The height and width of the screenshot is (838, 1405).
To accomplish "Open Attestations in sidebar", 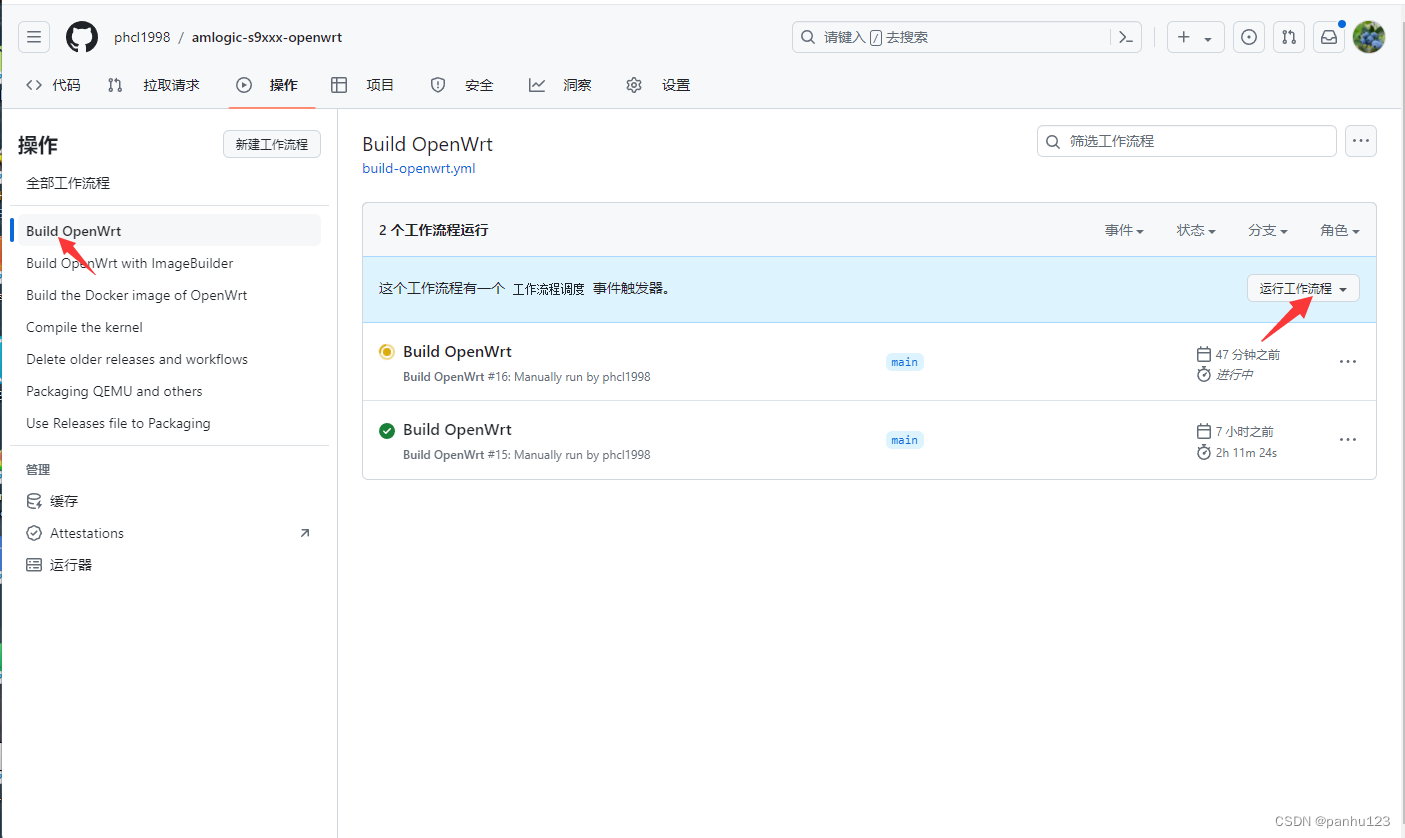I will [x=169, y=533].
